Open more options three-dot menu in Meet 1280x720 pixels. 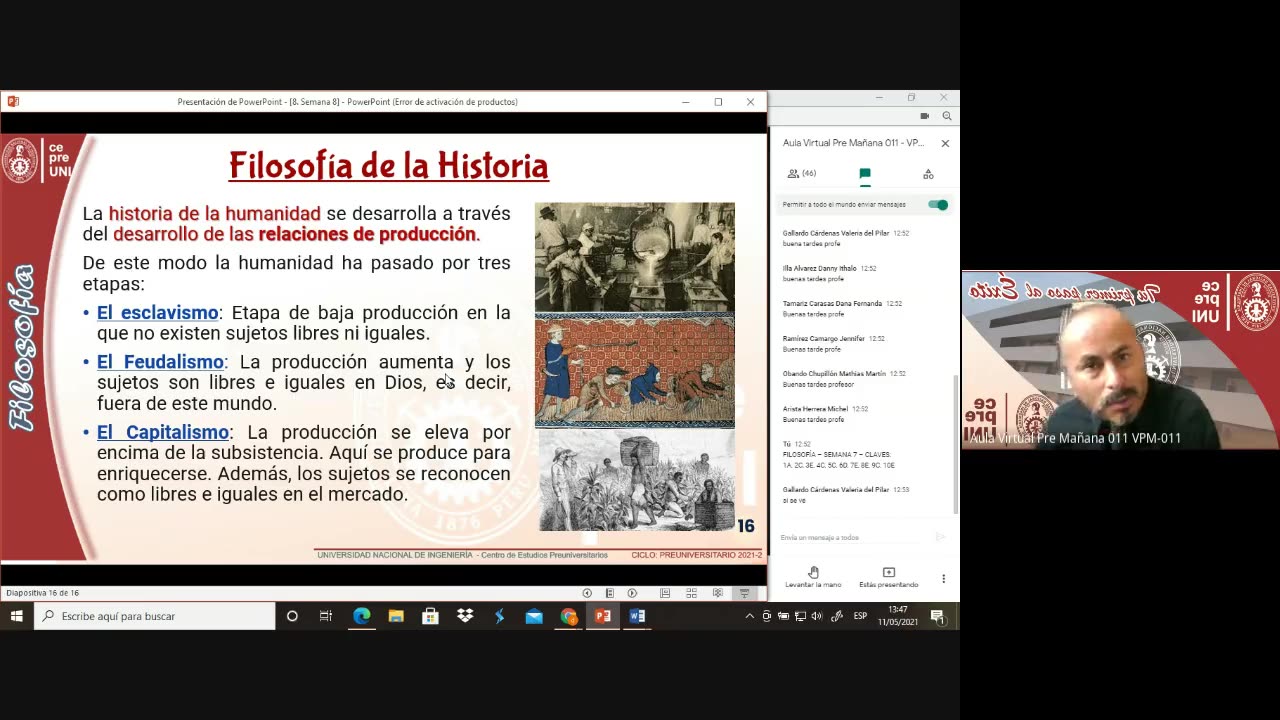[x=943, y=578]
